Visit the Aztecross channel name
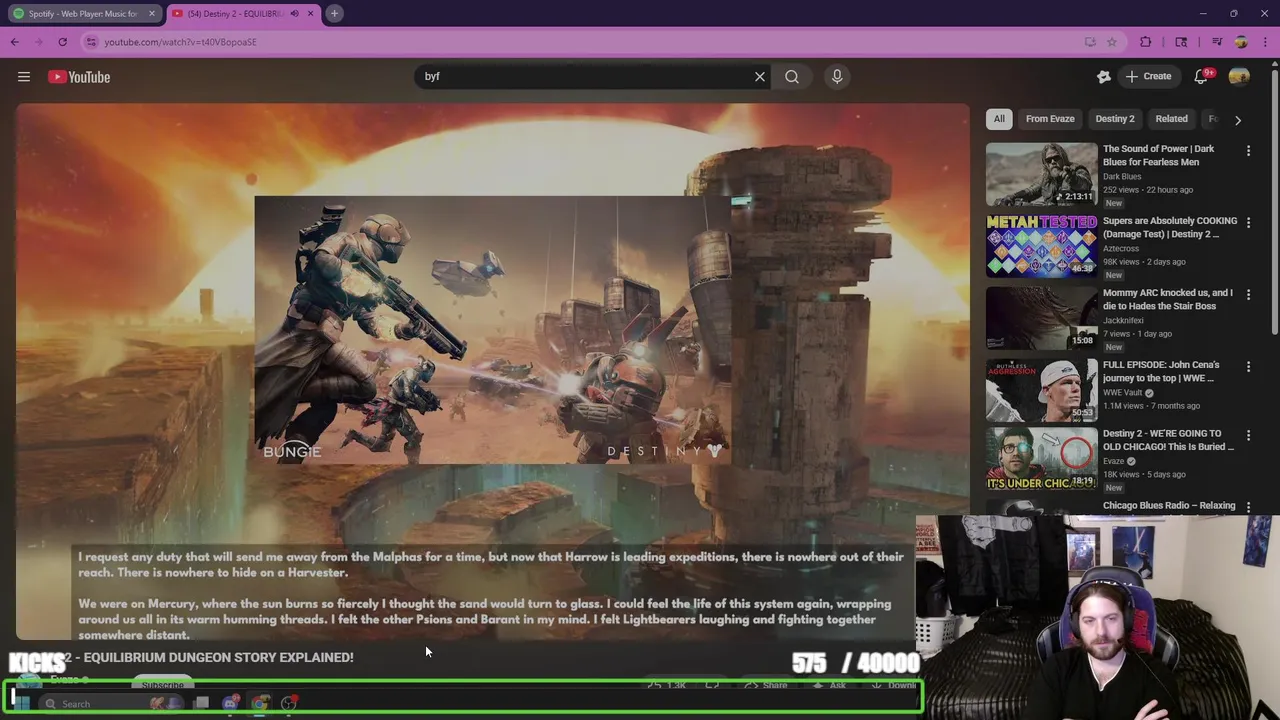 pos(1121,249)
